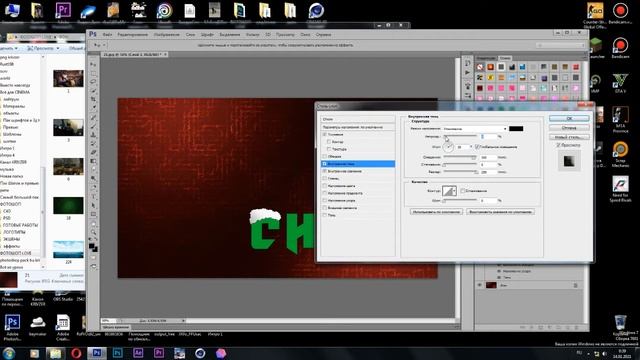Click the Смещение distance value field
Image resolution: width=640 pixels, height=360 pixels.
488,157
